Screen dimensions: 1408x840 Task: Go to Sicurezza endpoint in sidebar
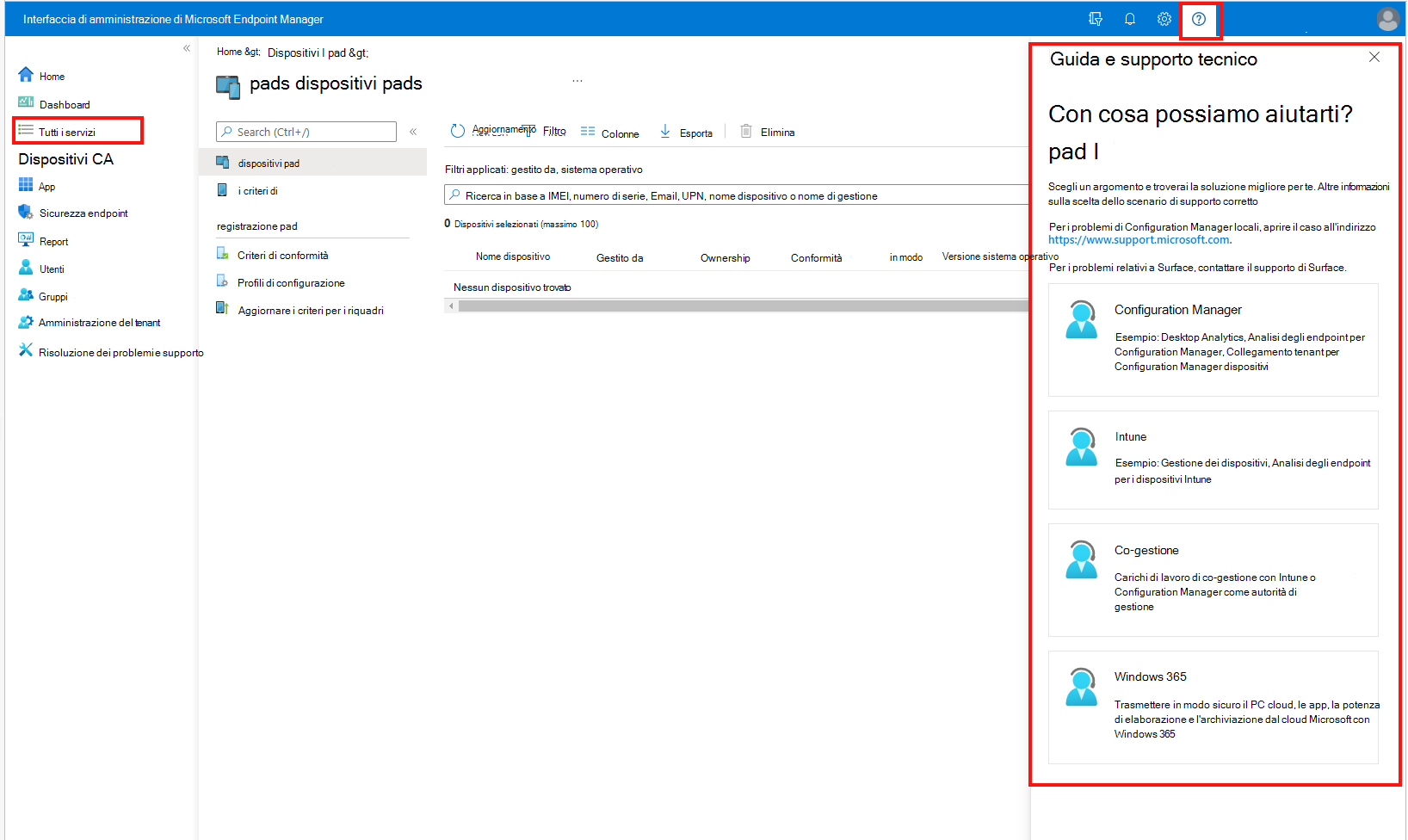point(83,213)
